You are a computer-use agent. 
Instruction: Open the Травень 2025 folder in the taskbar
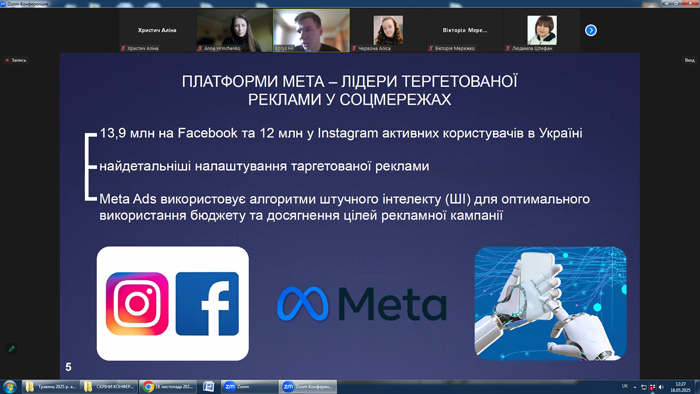[50, 386]
